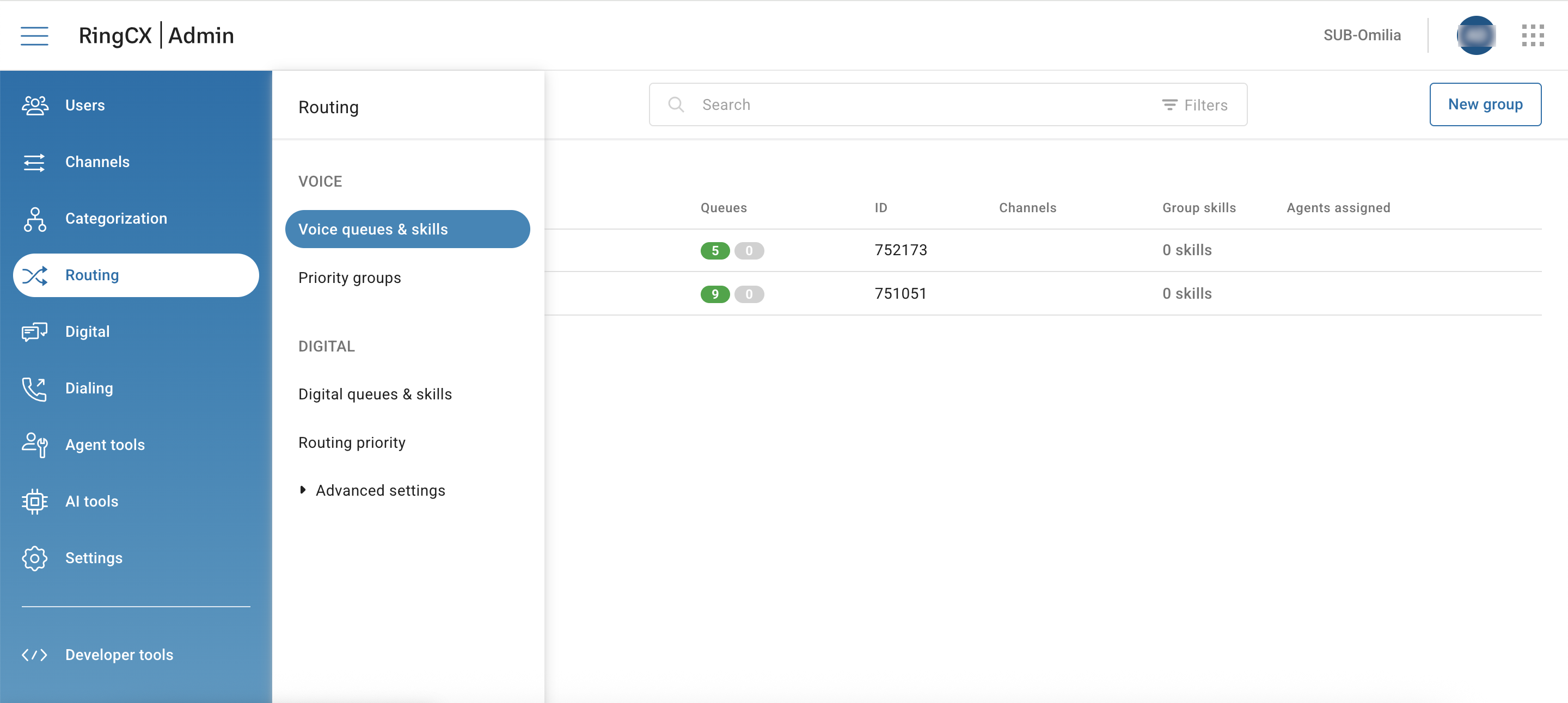Select Priority groups menu item
Screen dimensions: 1568x703
(350, 278)
